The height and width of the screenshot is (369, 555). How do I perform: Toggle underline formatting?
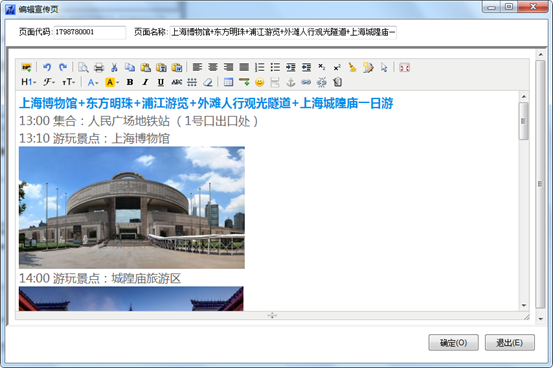pyautogui.click(x=161, y=82)
